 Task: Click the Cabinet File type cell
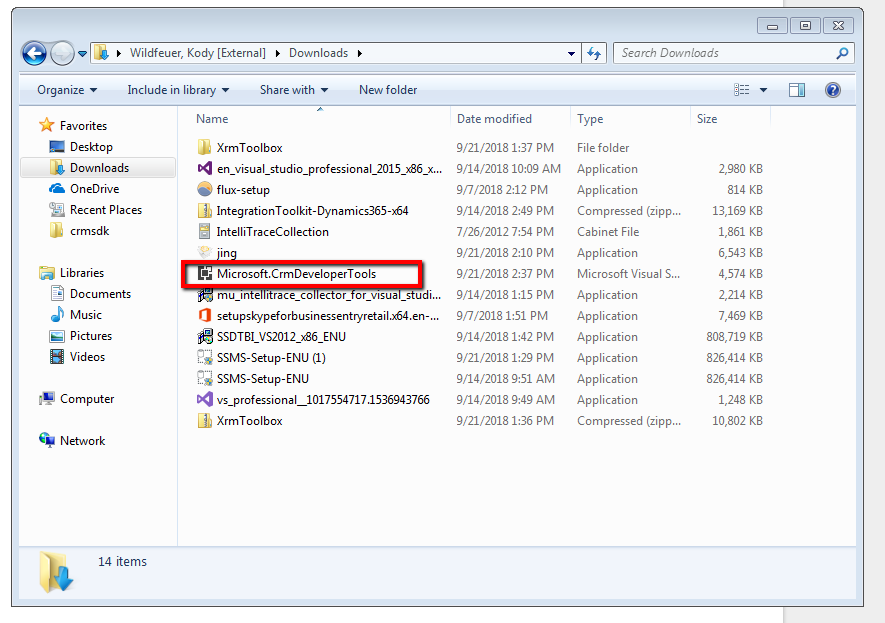[x=608, y=231]
